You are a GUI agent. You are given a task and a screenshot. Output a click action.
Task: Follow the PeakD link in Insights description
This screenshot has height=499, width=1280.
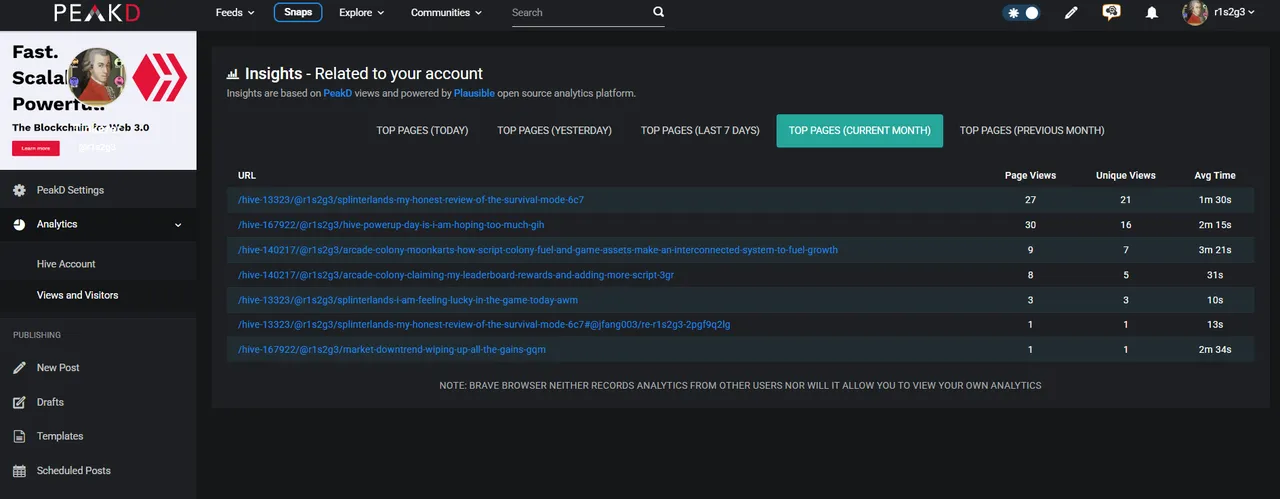tap(337, 93)
